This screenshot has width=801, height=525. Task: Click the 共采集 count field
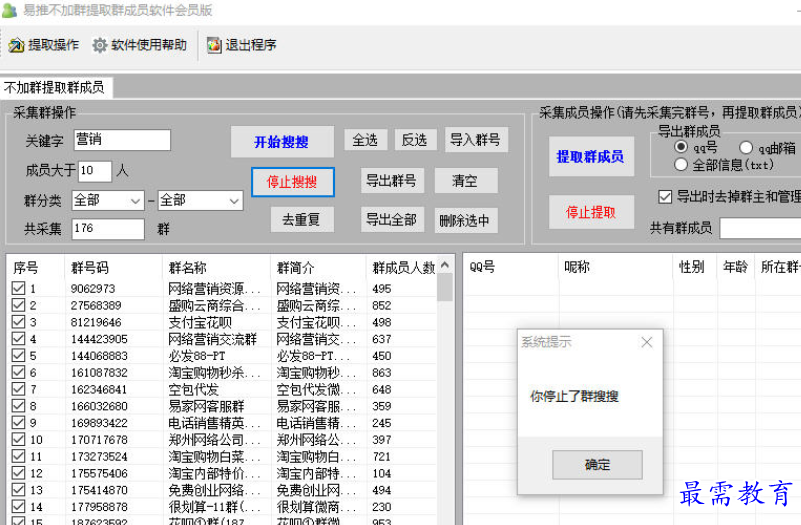[108, 229]
